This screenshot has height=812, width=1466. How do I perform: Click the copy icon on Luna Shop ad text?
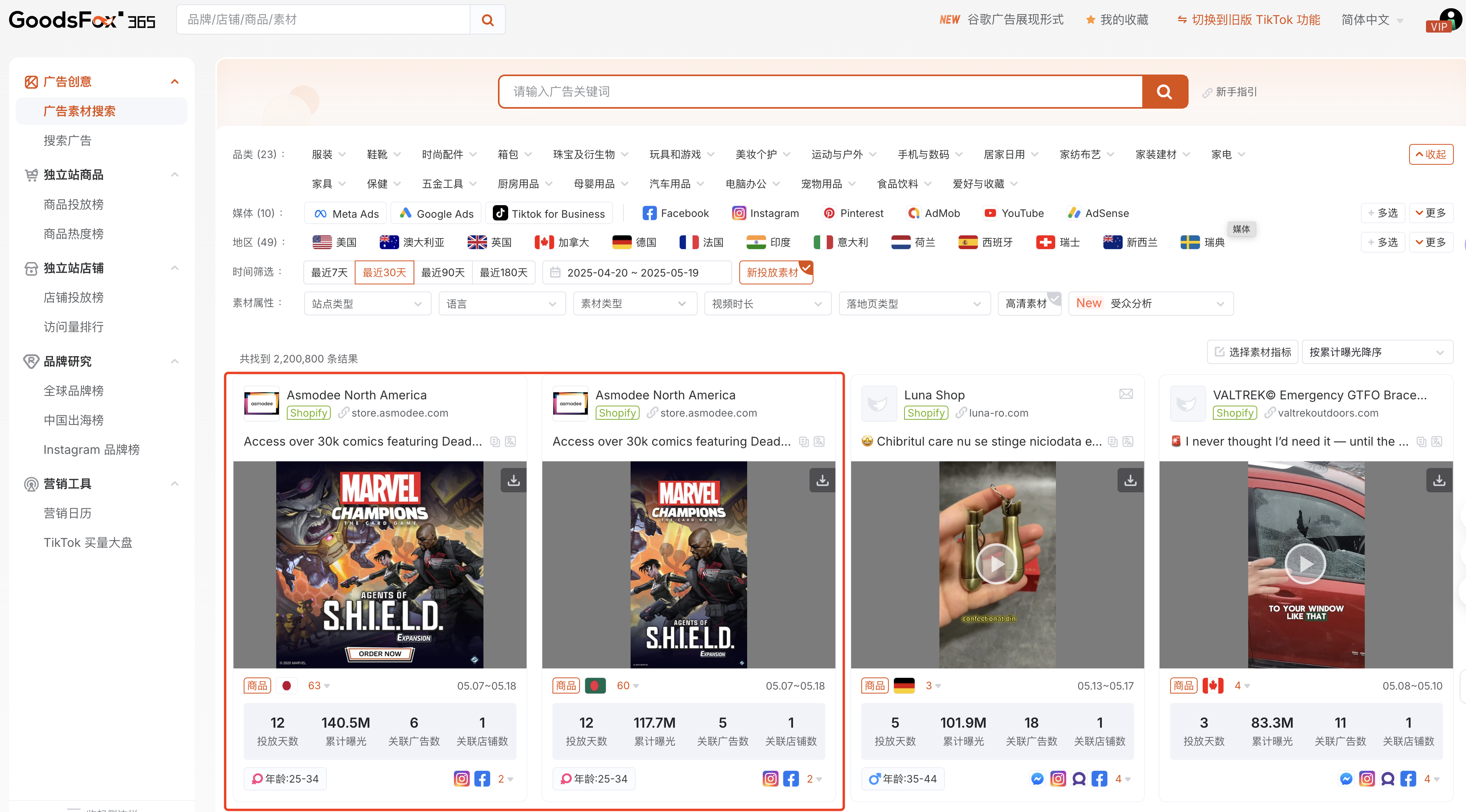[1112, 442]
